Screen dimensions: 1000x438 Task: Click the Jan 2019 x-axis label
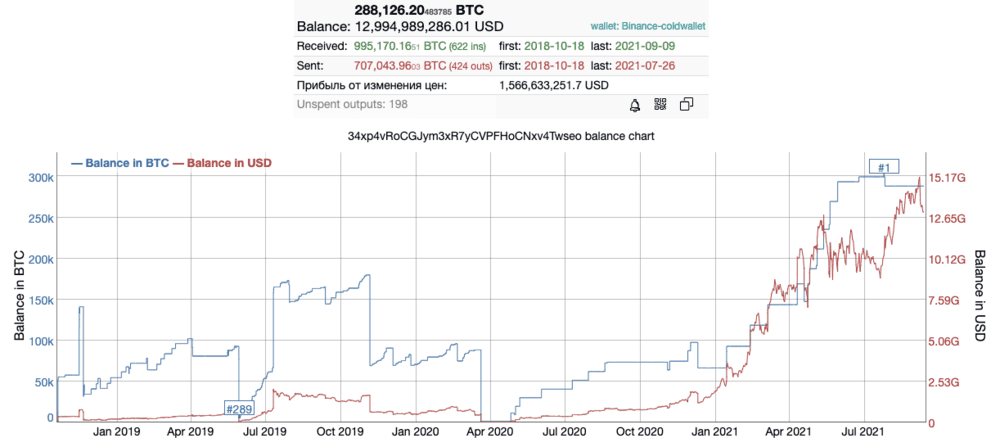[117, 432]
